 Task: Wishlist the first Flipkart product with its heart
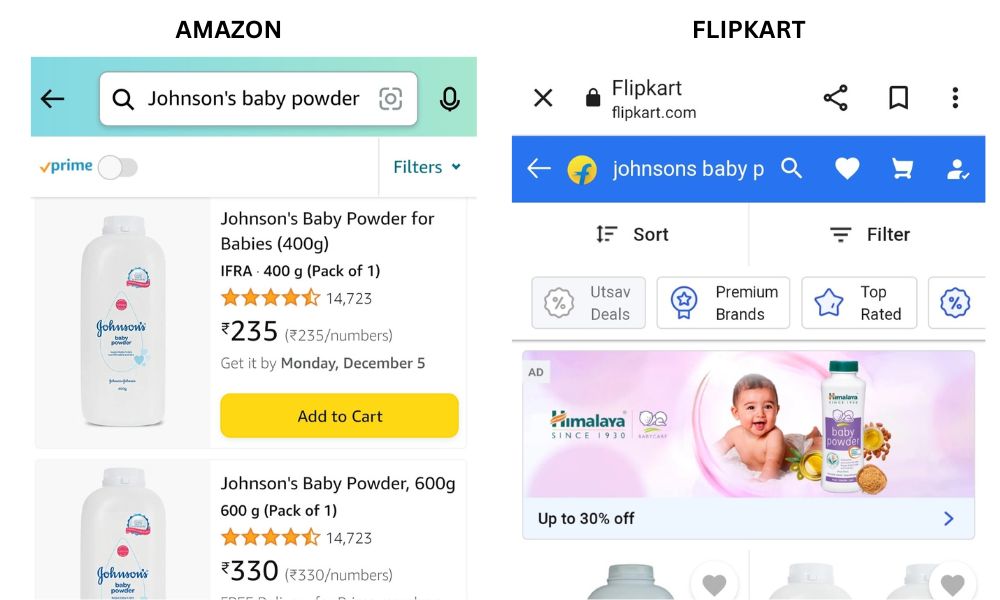point(714,582)
